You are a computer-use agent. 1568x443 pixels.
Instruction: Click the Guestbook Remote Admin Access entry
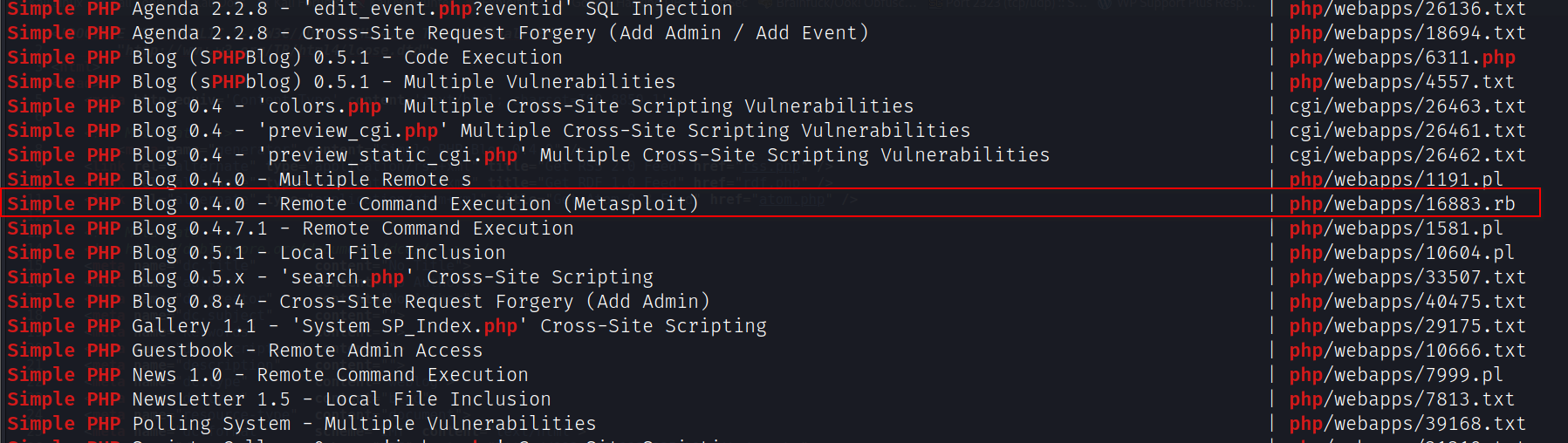[245, 351]
